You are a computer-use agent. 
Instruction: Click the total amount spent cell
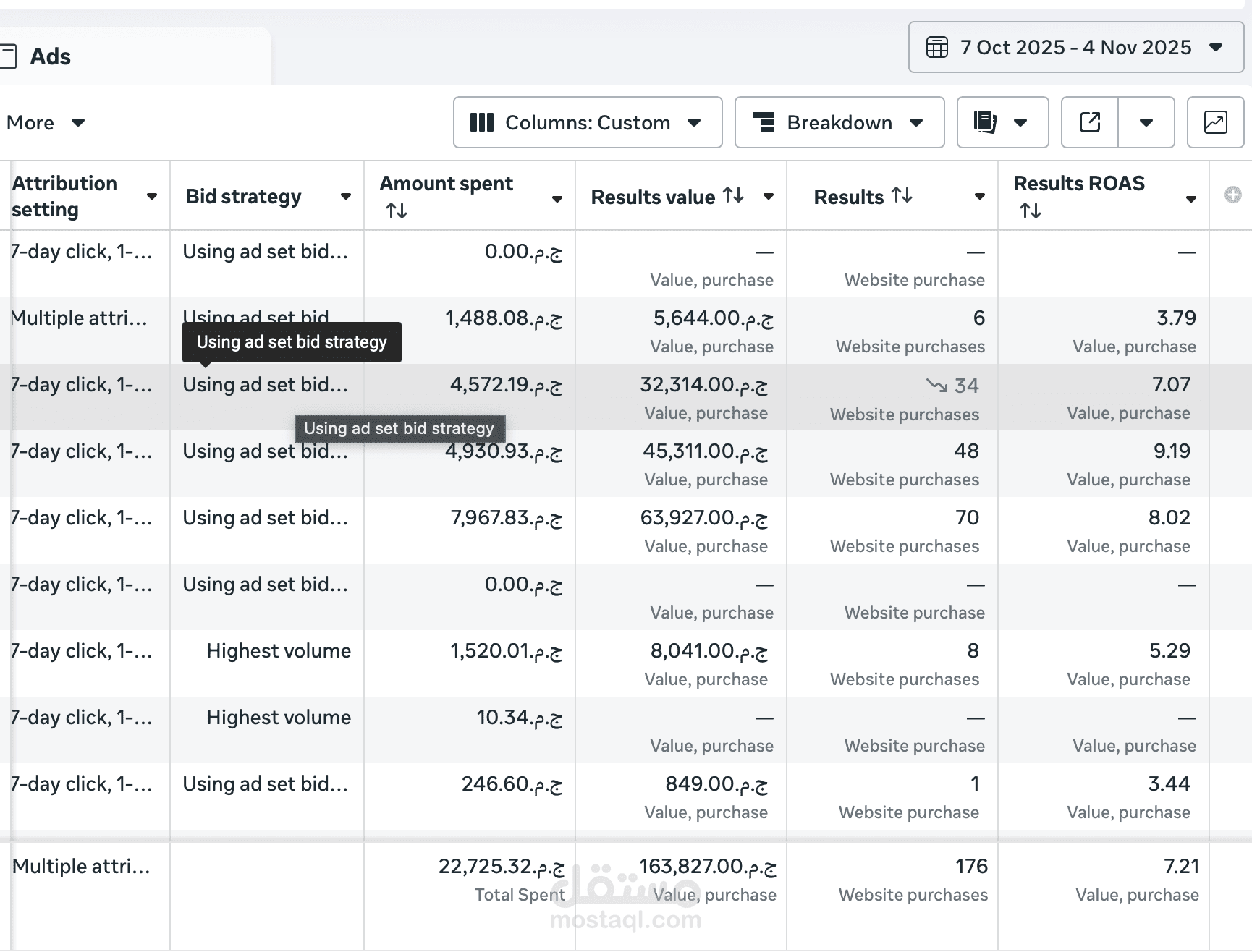501,867
